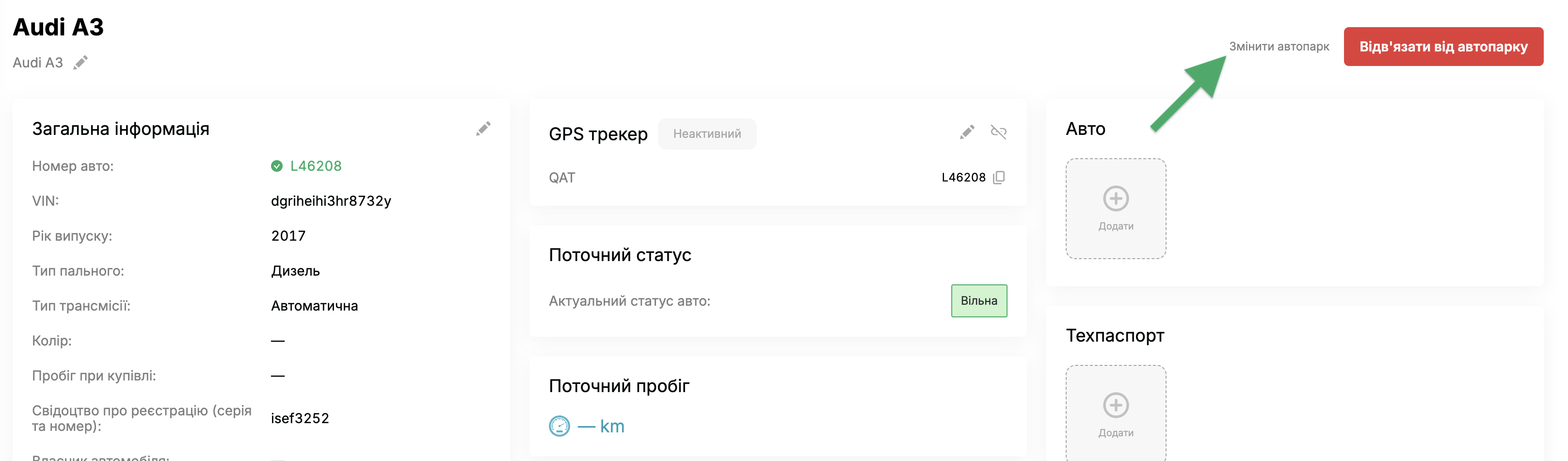
Task: Click Відв'язати від автопарку button
Action: 1443,47
